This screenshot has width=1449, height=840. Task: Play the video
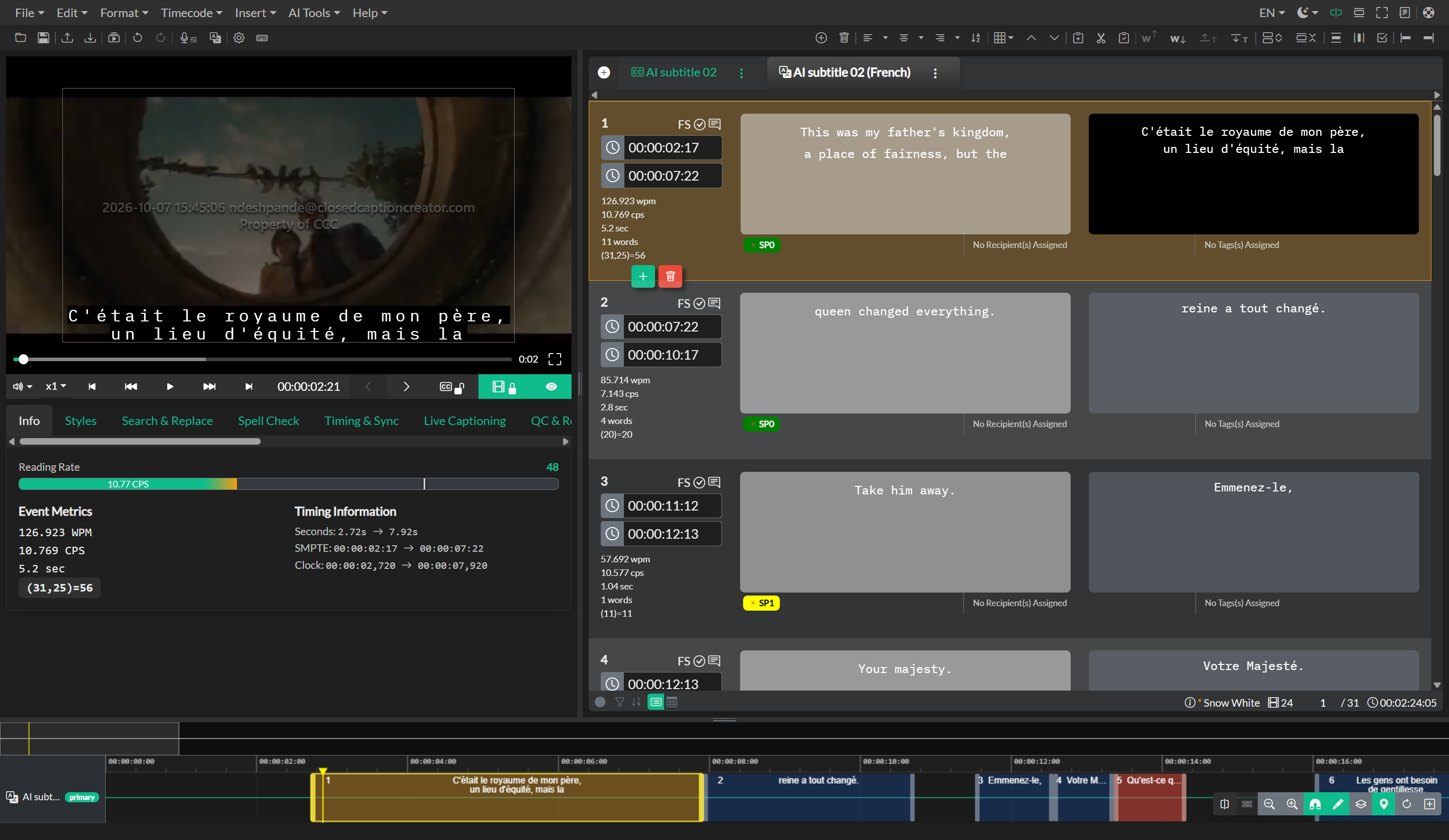pos(170,387)
